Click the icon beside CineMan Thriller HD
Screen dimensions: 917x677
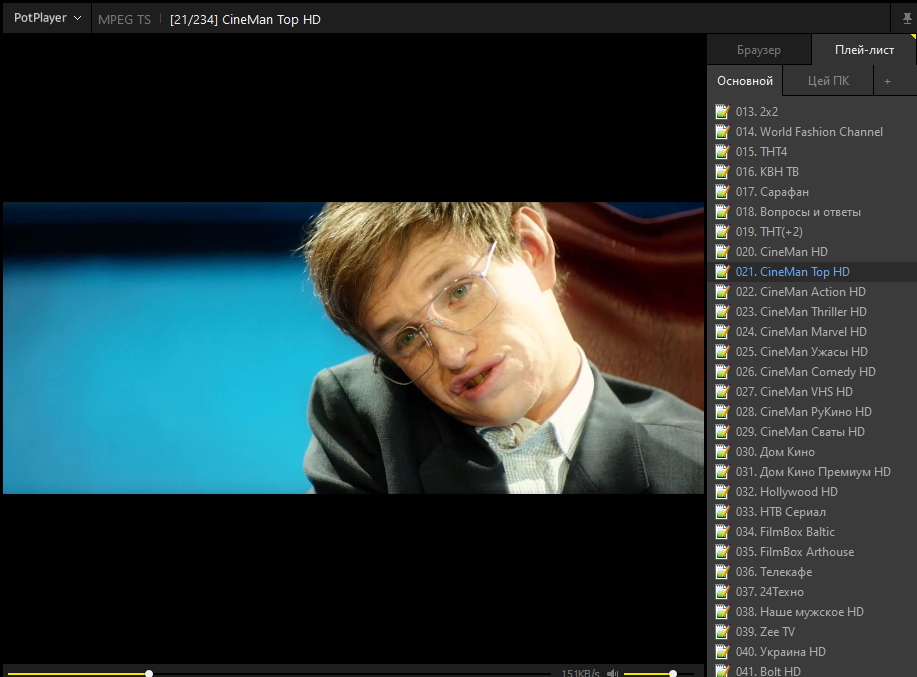(x=723, y=312)
